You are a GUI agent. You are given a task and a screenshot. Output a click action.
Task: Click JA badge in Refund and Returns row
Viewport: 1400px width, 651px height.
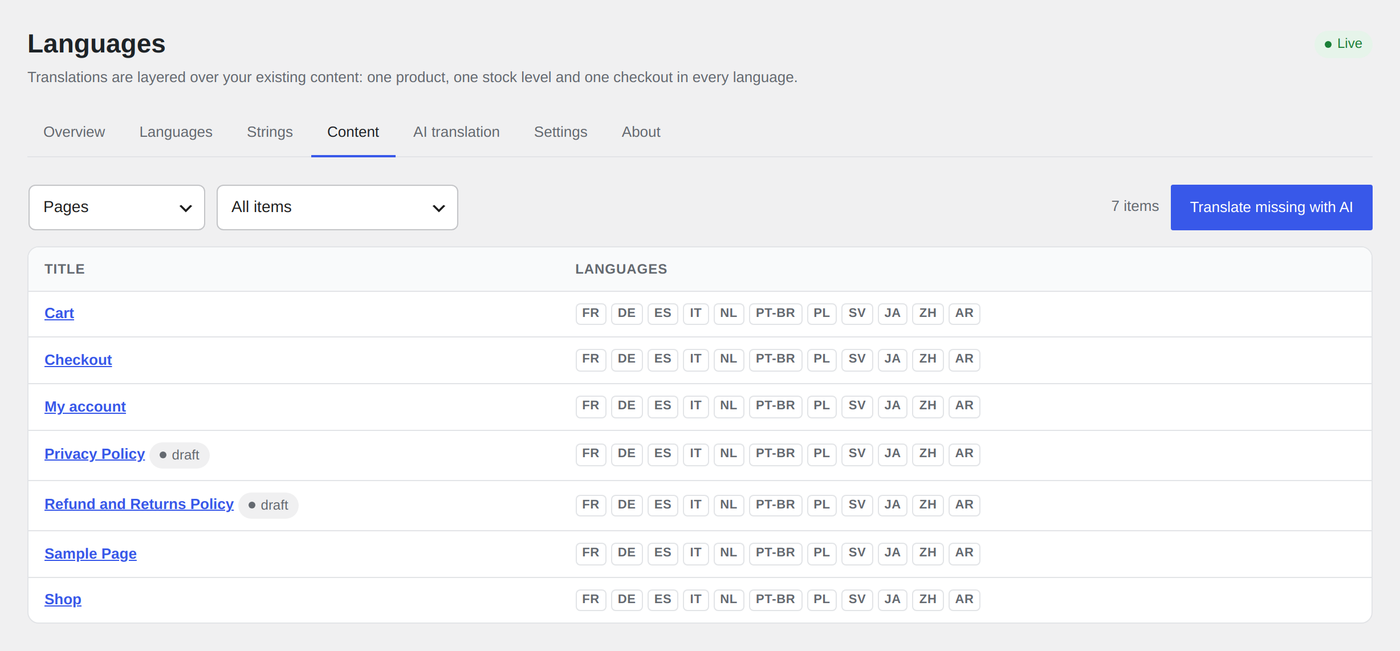[x=892, y=505]
